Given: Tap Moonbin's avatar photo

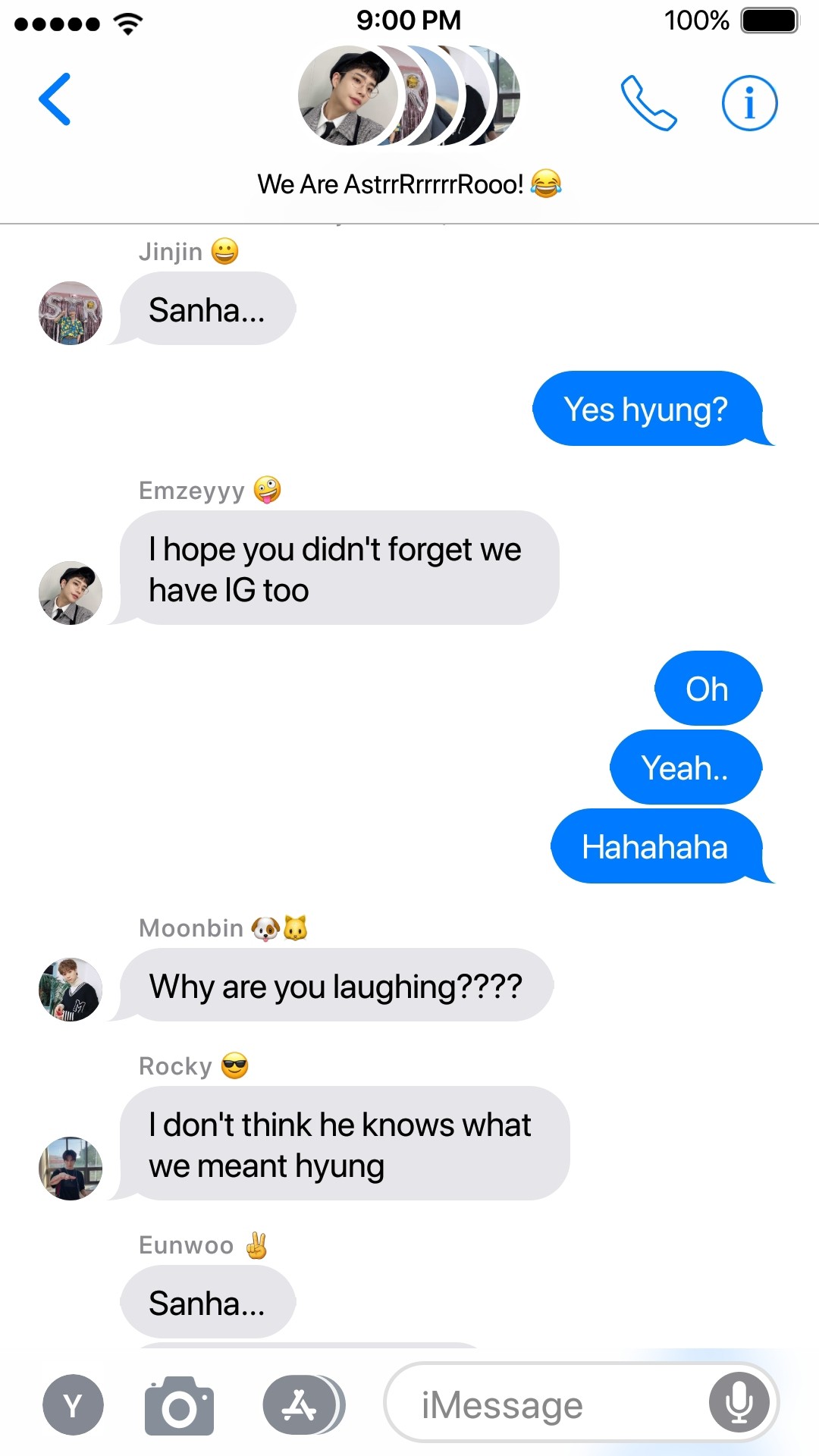Looking at the screenshot, I should (x=71, y=989).
